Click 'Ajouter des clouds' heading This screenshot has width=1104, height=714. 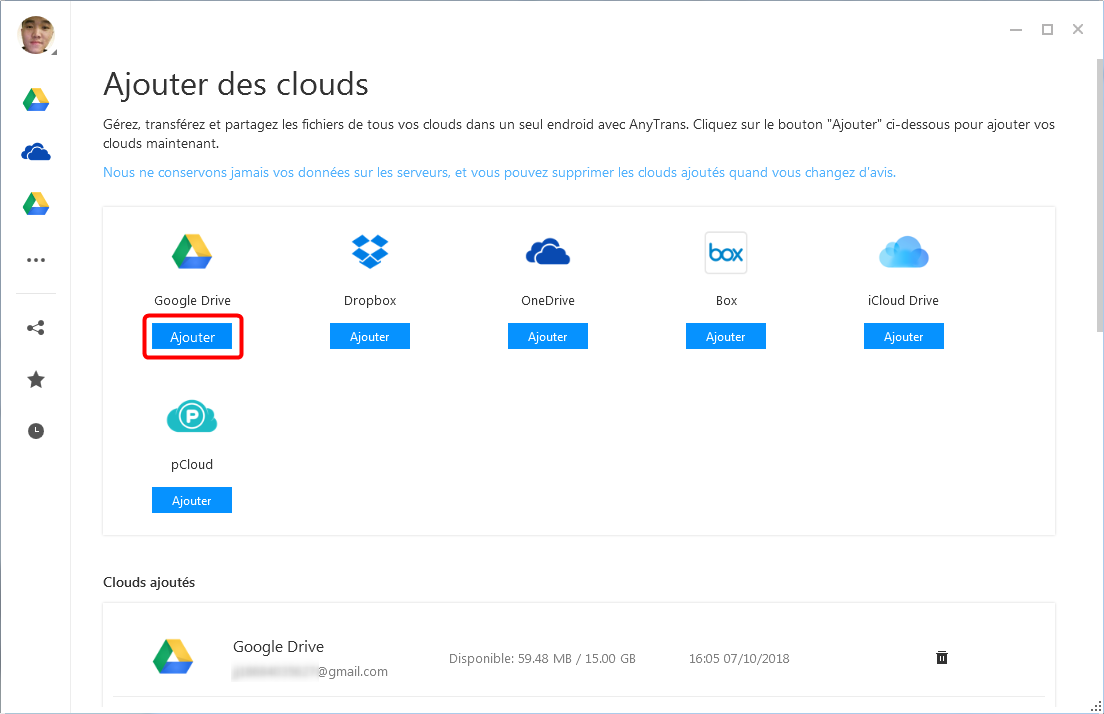pos(236,84)
